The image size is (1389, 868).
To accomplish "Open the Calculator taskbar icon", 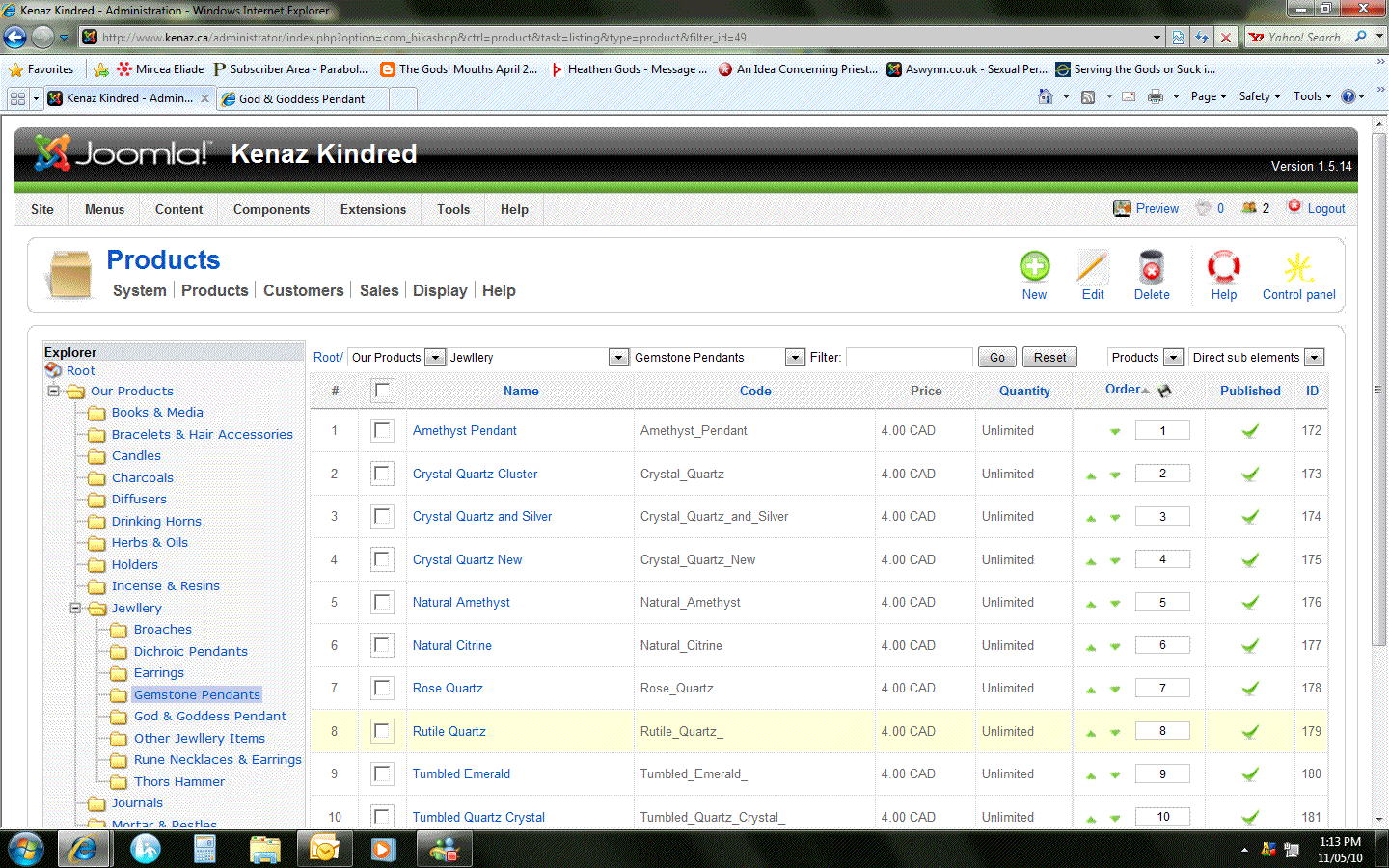I will [204, 849].
